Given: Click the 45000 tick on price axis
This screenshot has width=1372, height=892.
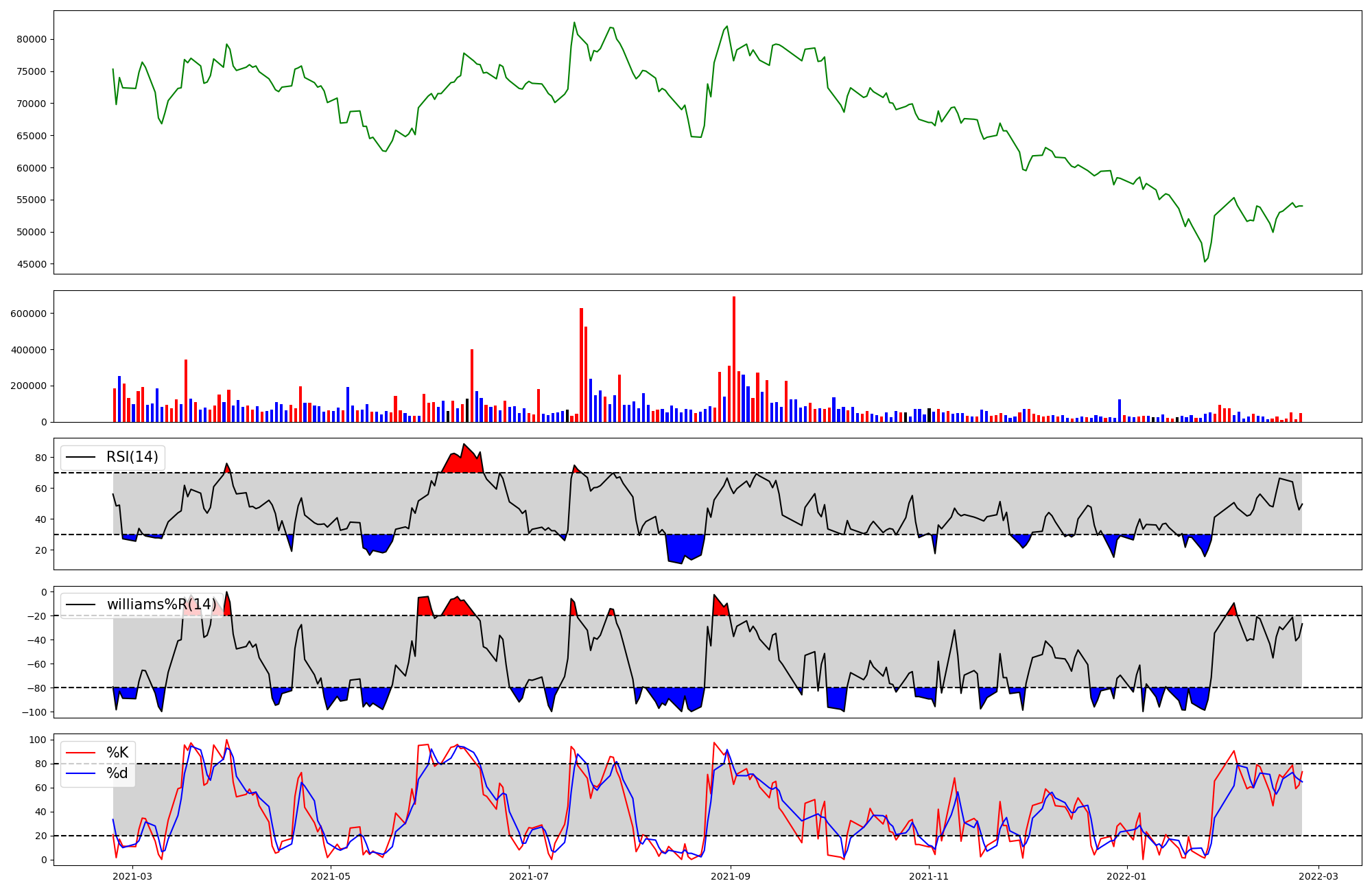Looking at the screenshot, I should 32,264.
